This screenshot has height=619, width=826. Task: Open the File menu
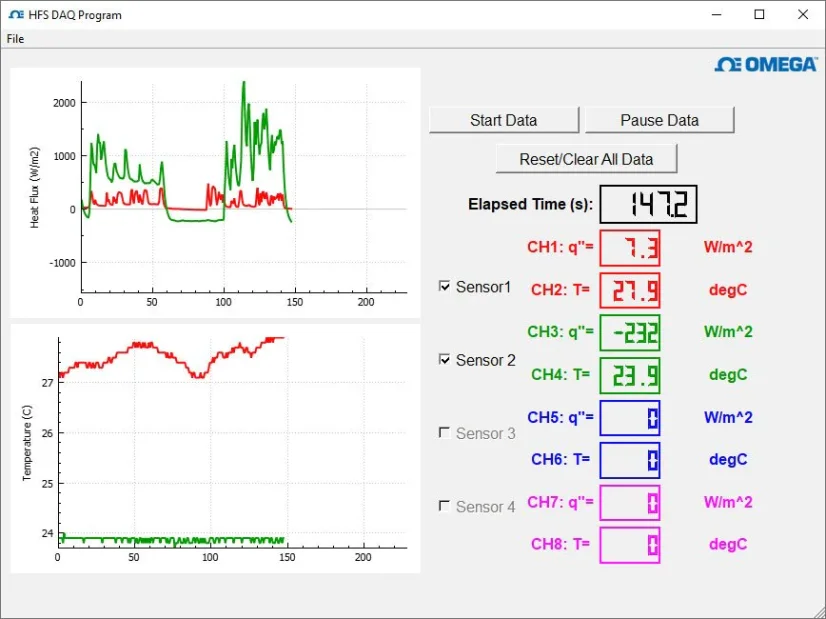15,39
